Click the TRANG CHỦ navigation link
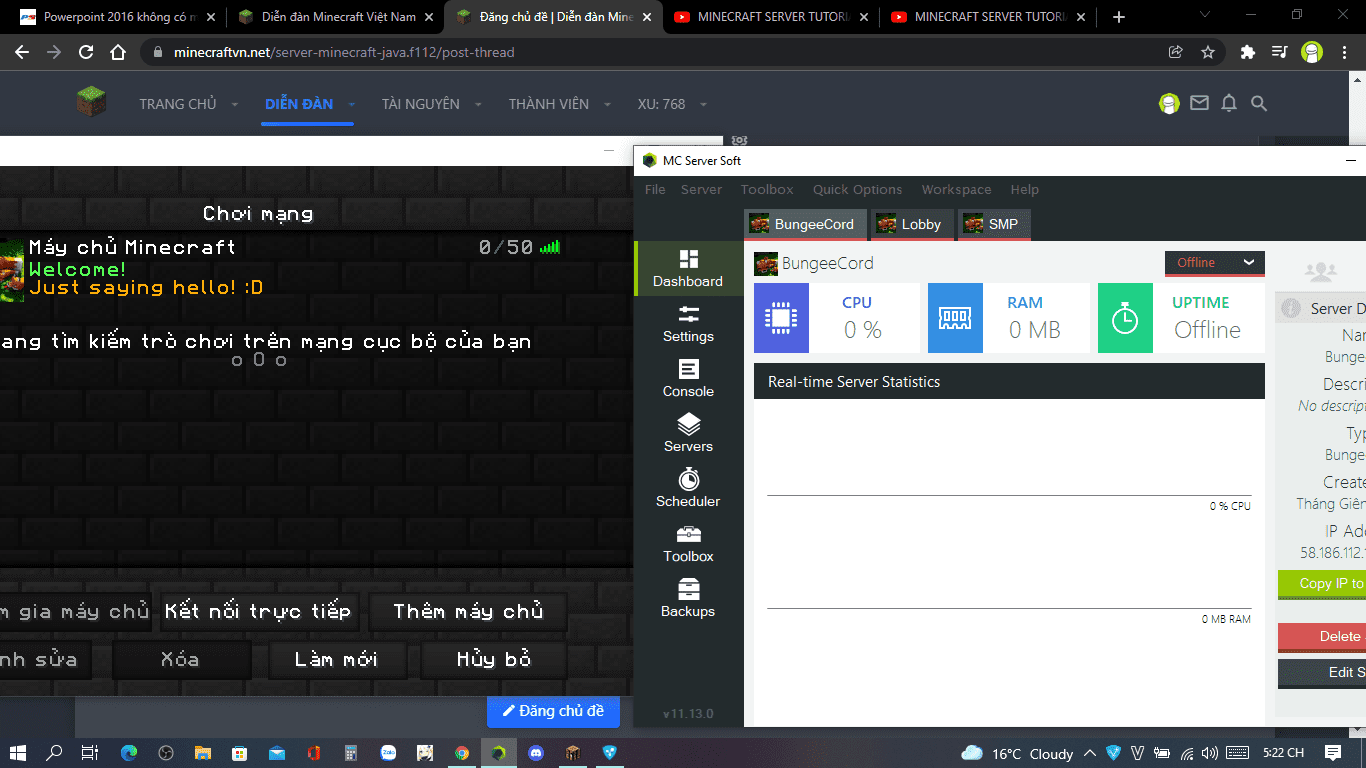The height and width of the screenshot is (768, 1366). (178, 104)
